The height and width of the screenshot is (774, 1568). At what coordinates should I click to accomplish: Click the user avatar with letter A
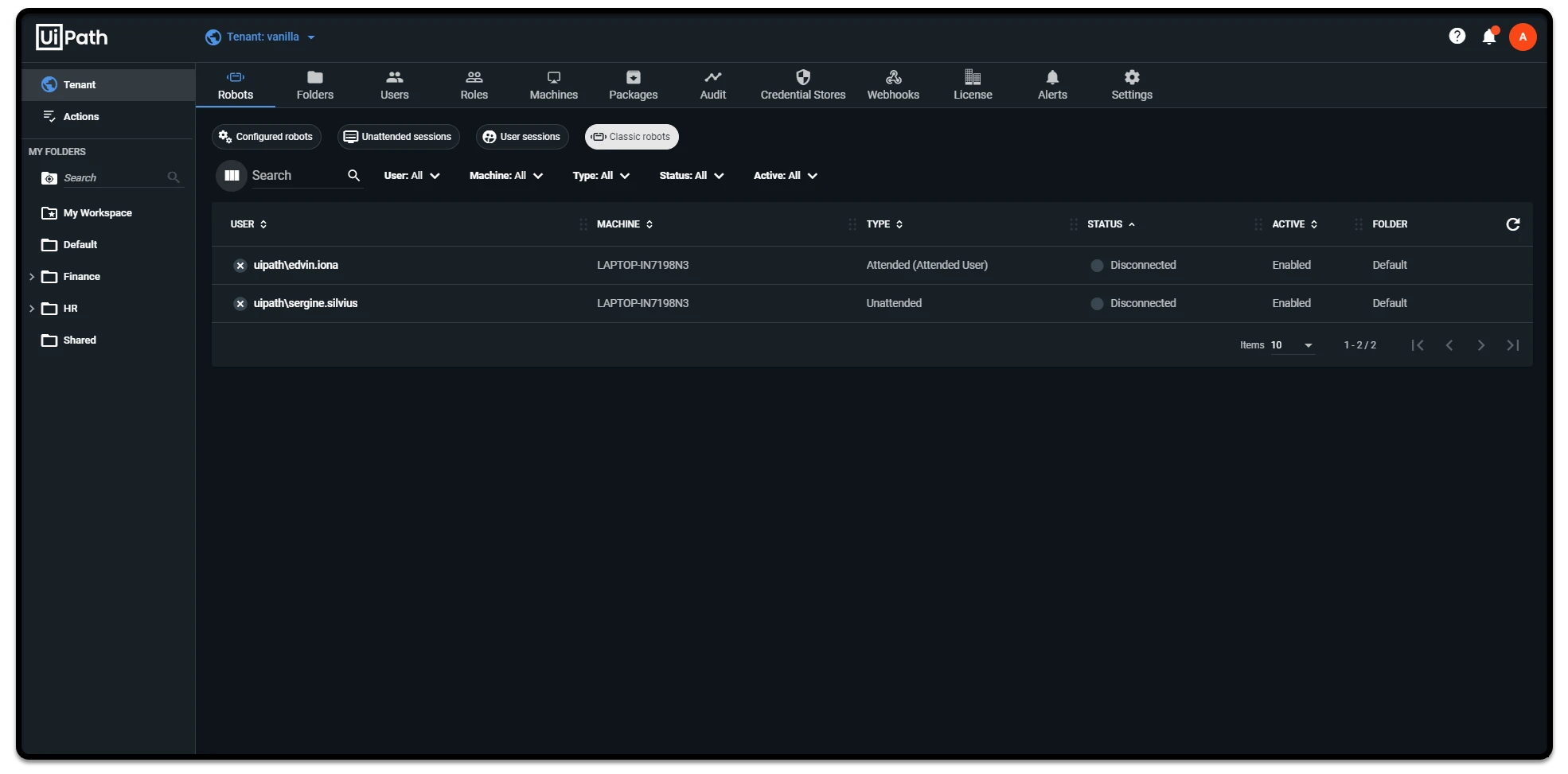(x=1522, y=37)
